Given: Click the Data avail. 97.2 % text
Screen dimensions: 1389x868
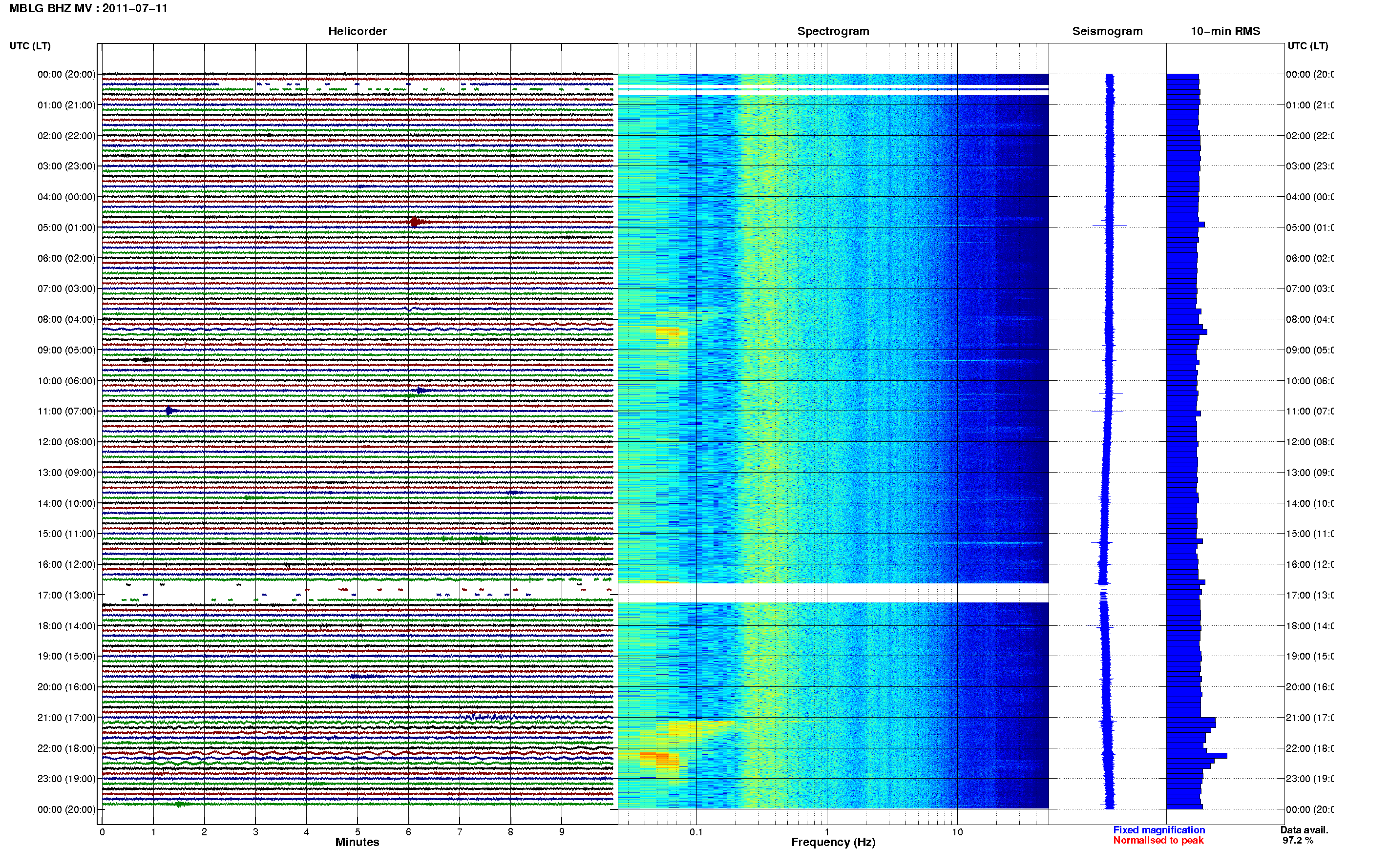Looking at the screenshot, I should tap(1304, 835).
